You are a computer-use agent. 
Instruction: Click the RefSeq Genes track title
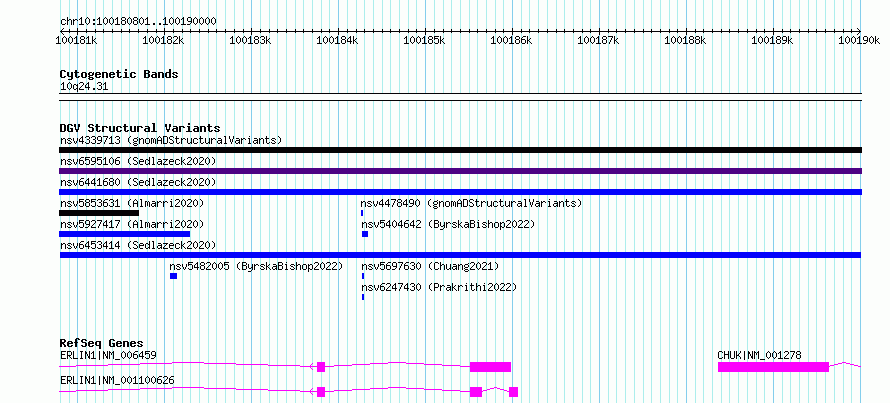[x=102, y=343]
